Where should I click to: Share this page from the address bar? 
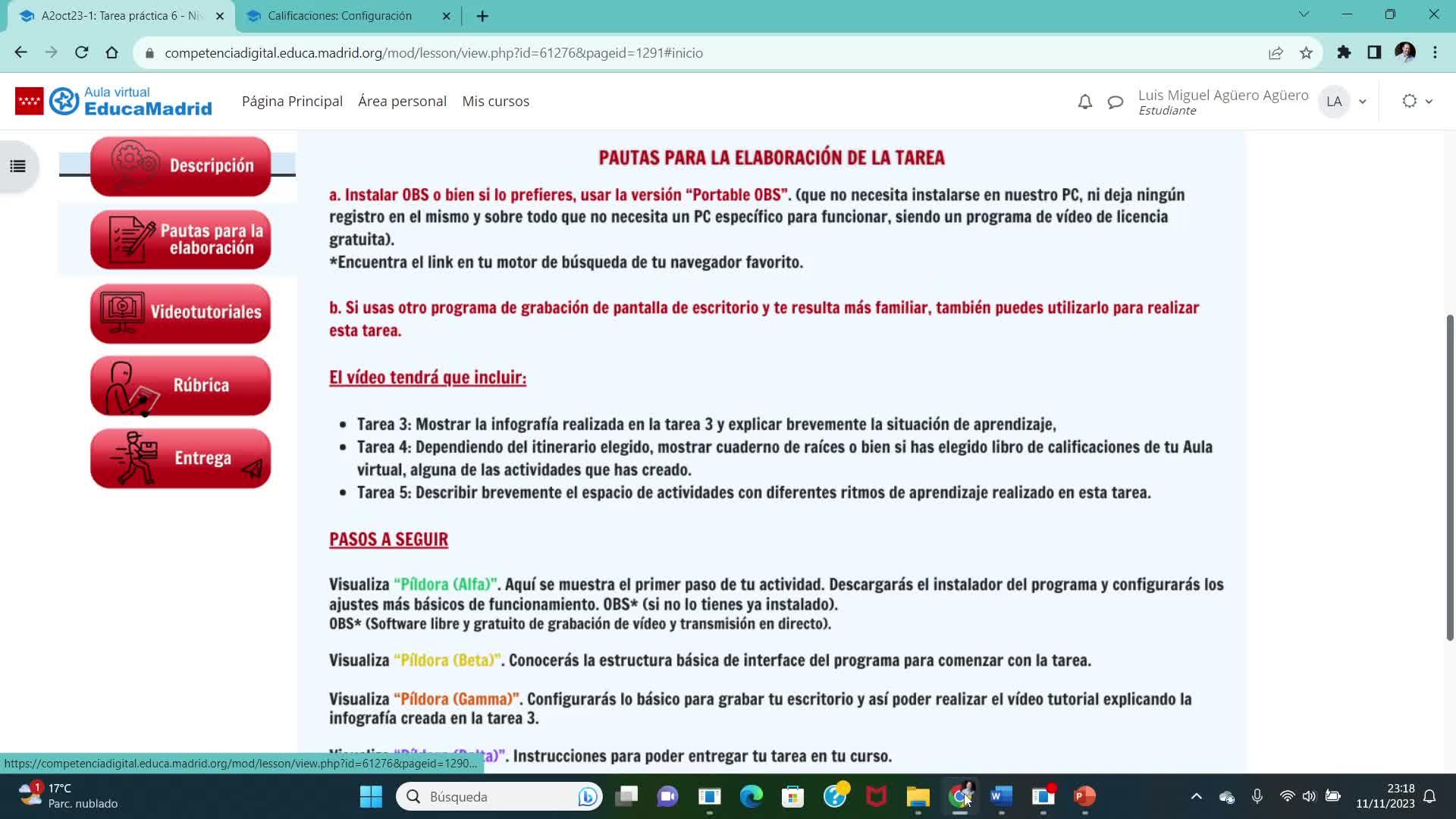click(1276, 53)
